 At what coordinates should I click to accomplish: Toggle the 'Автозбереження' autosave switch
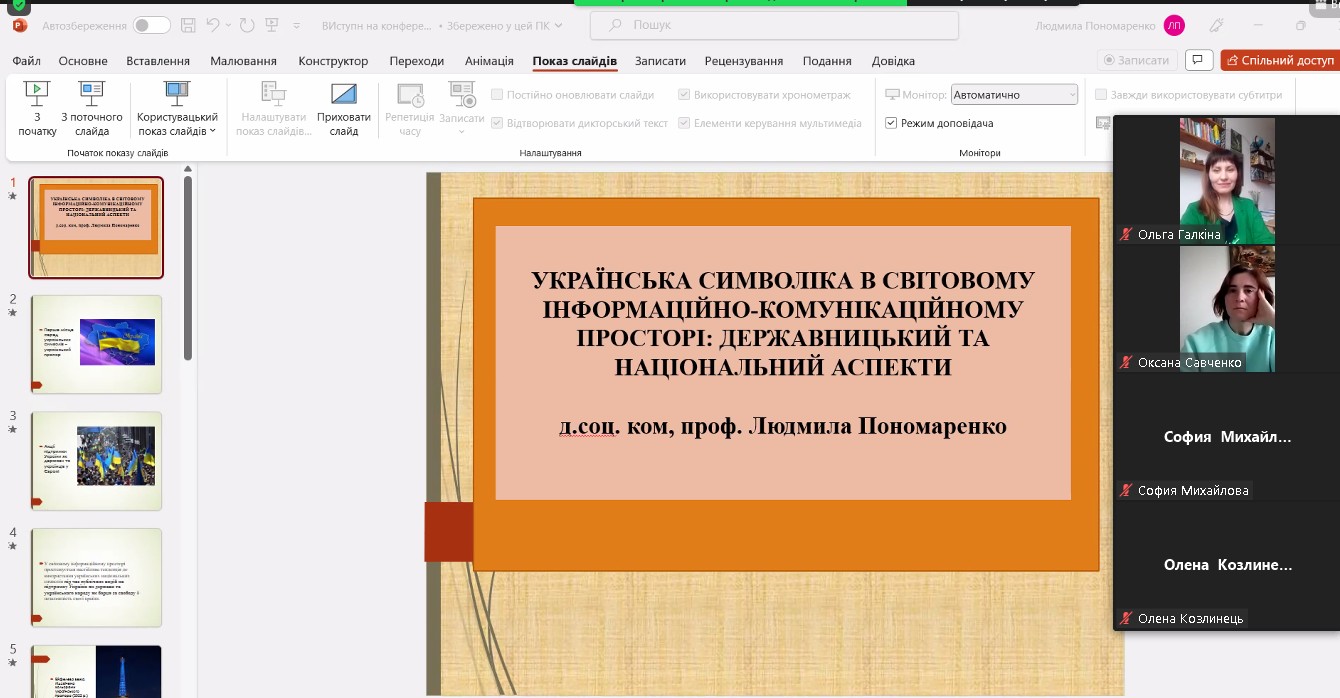pyautogui.click(x=151, y=25)
